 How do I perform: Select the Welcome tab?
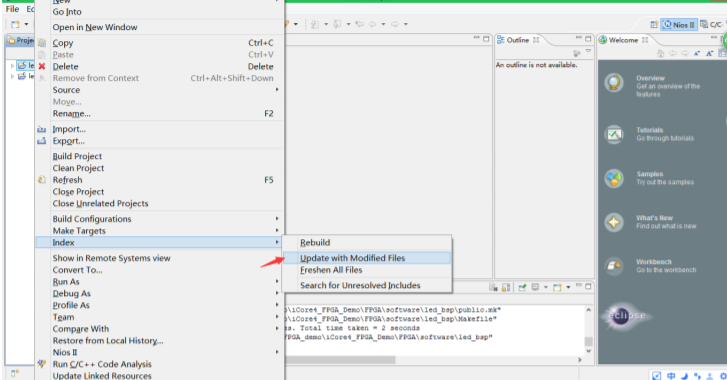624,40
